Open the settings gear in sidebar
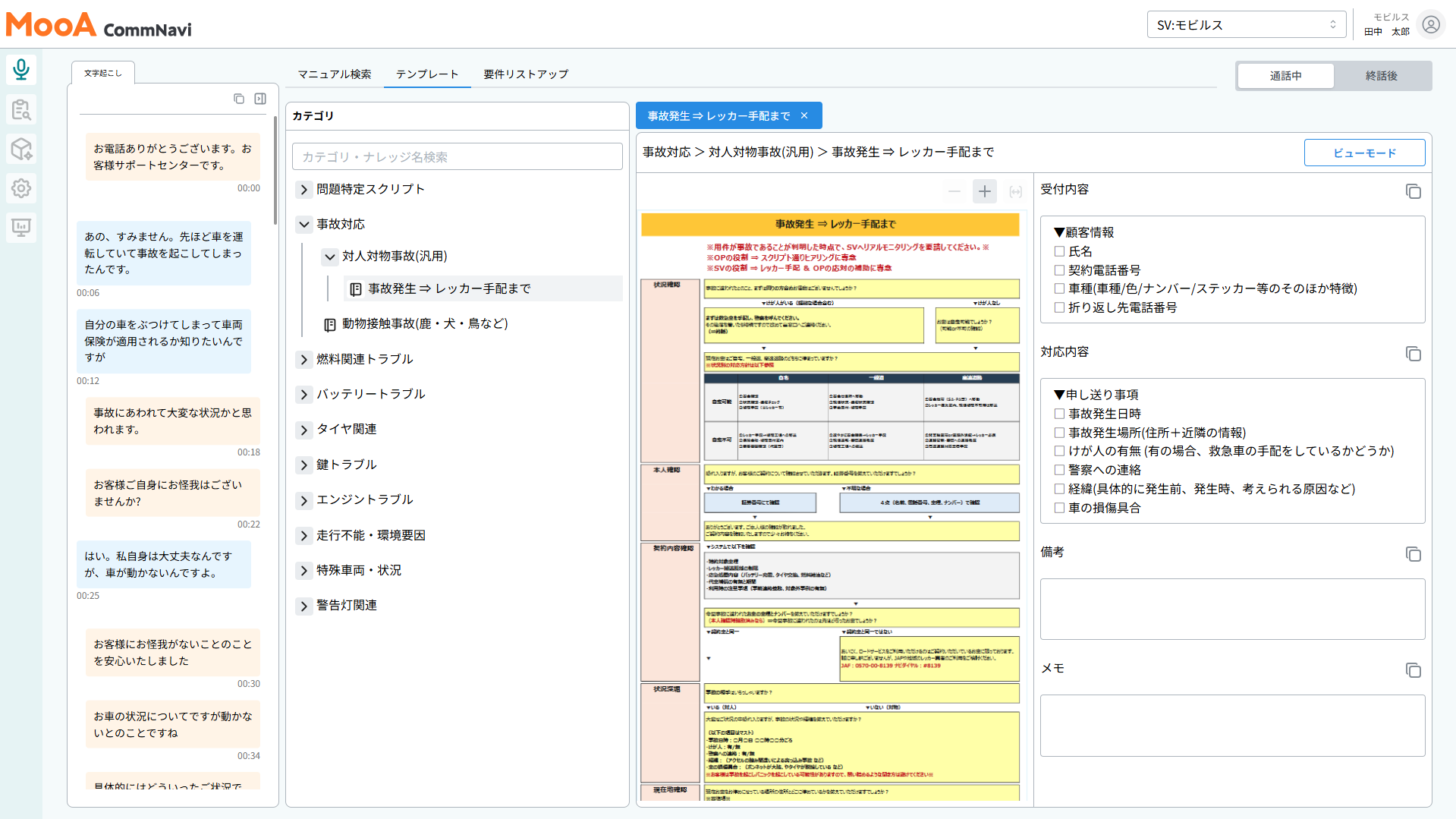This screenshot has height=819, width=1456. pos(21,188)
